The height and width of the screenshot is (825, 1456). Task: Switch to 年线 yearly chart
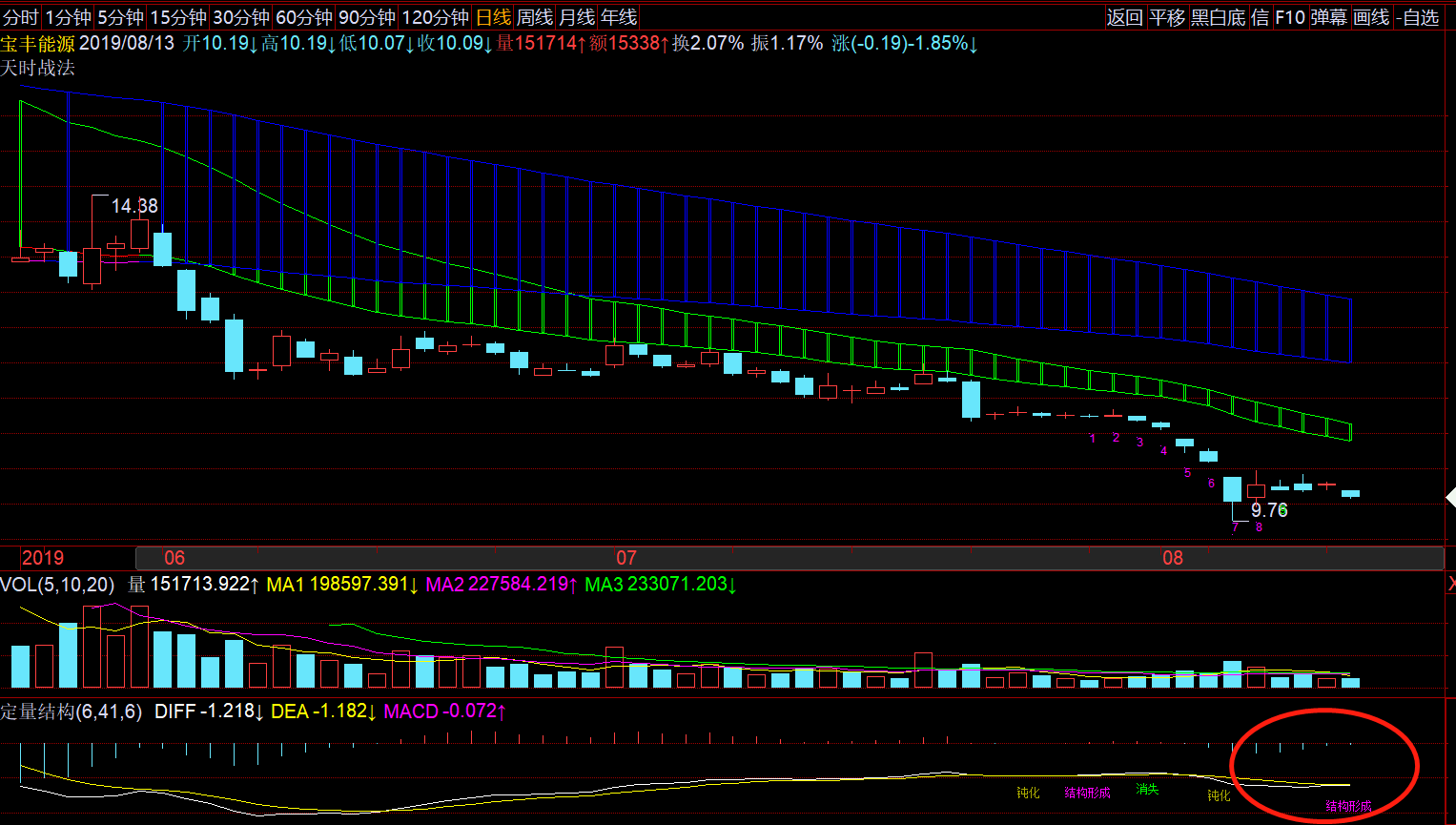619,17
